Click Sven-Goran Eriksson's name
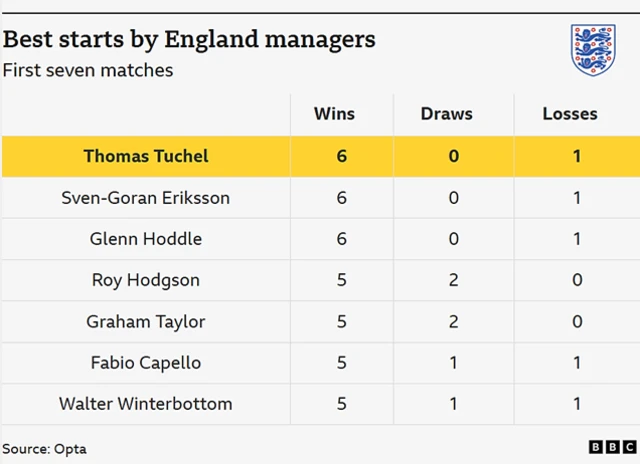Screen dimensions: 640x464 pyautogui.click(x=146, y=198)
